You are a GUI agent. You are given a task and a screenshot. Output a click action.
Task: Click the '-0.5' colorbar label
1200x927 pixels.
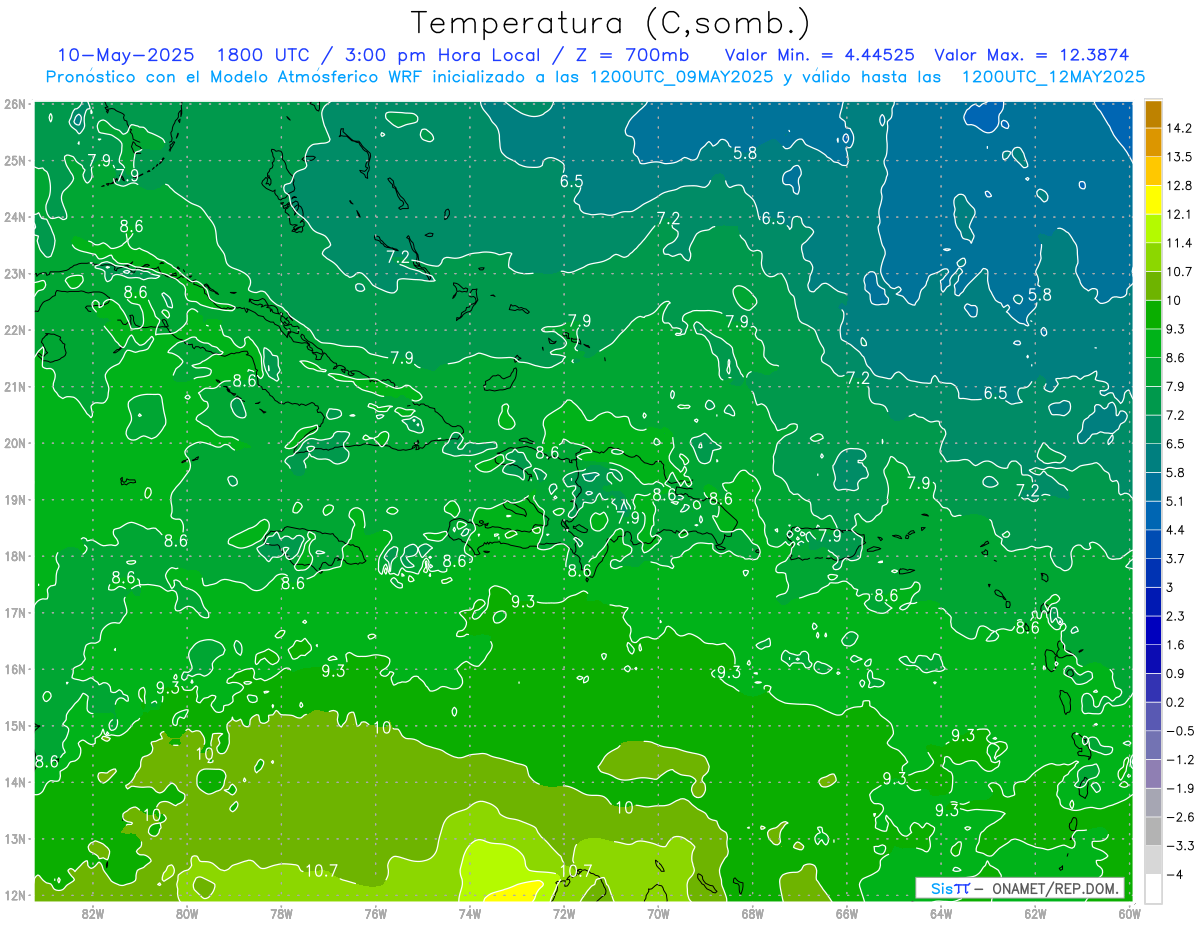point(1179,730)
